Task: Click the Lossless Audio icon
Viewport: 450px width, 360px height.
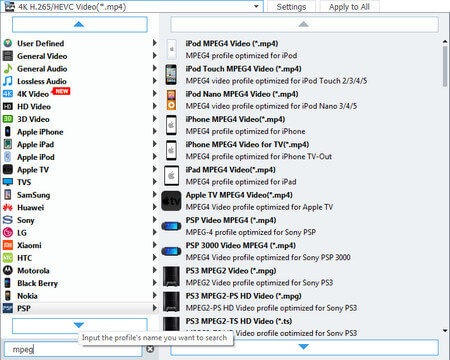Action: click(8, 81)
